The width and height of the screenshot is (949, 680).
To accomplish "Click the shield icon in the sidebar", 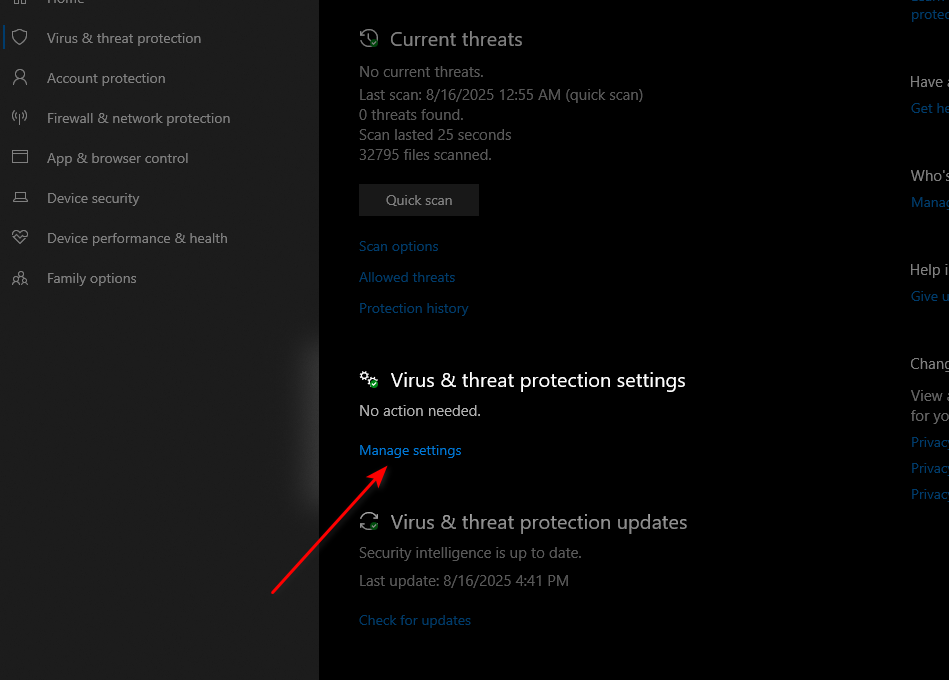I will click(x=19, y=38).
